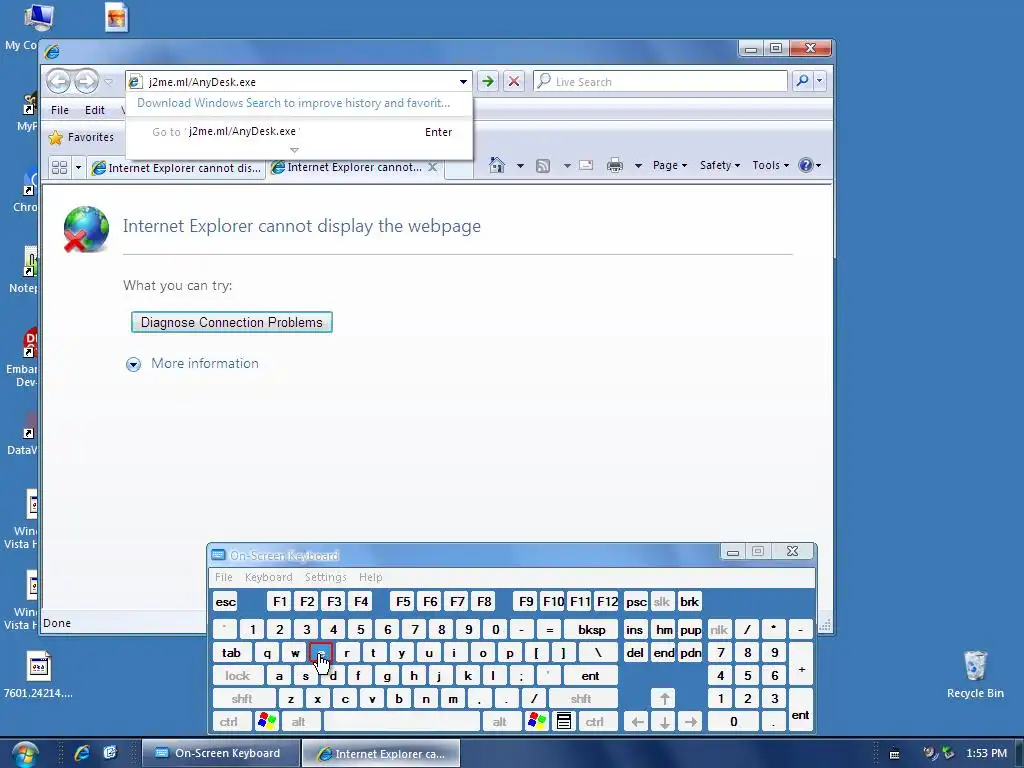Click the red Stop loading X button
The width and height of the screenshot is (1024, 768).
tap(514, 82)
